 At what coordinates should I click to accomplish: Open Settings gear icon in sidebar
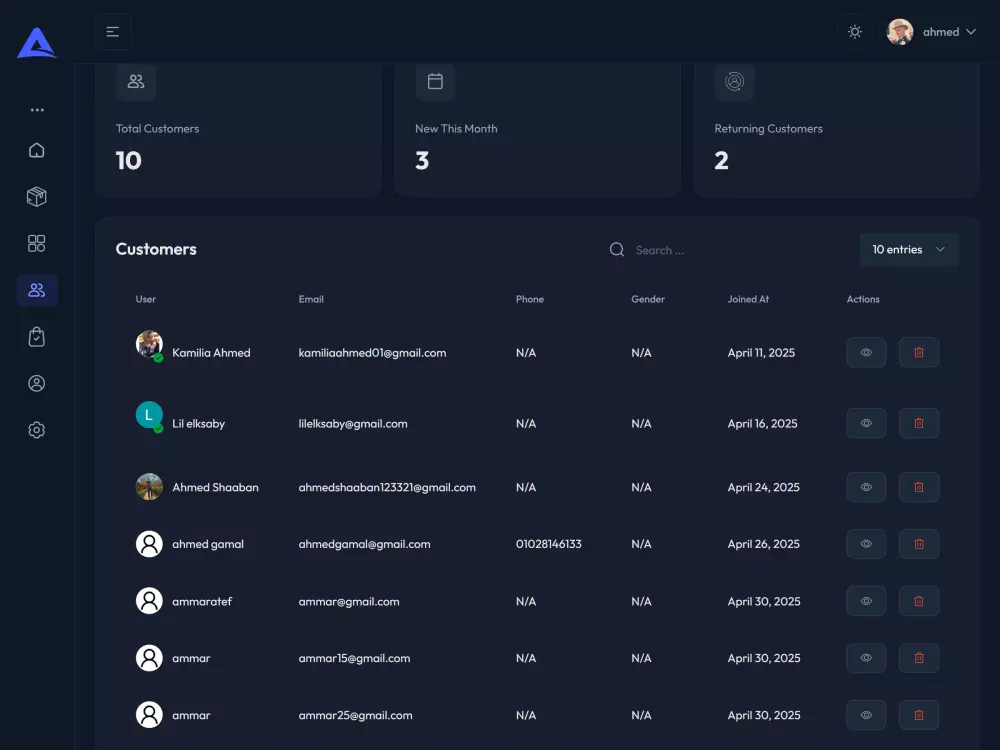coord(37,430)
